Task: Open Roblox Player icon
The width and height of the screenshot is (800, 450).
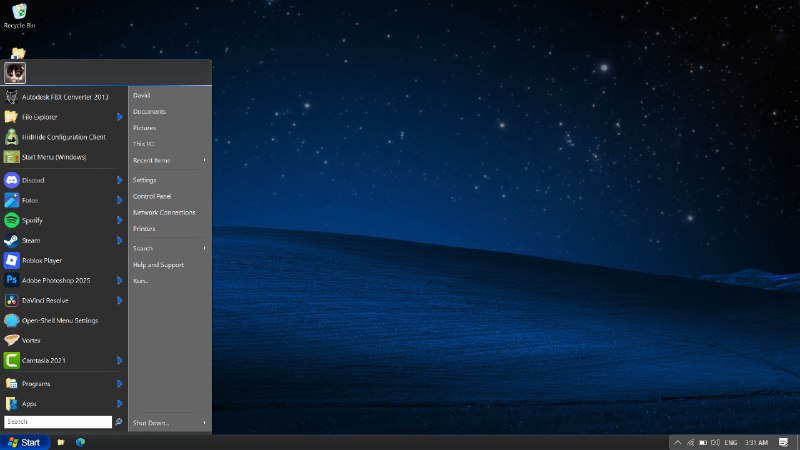Action: [x=11, y=260]
